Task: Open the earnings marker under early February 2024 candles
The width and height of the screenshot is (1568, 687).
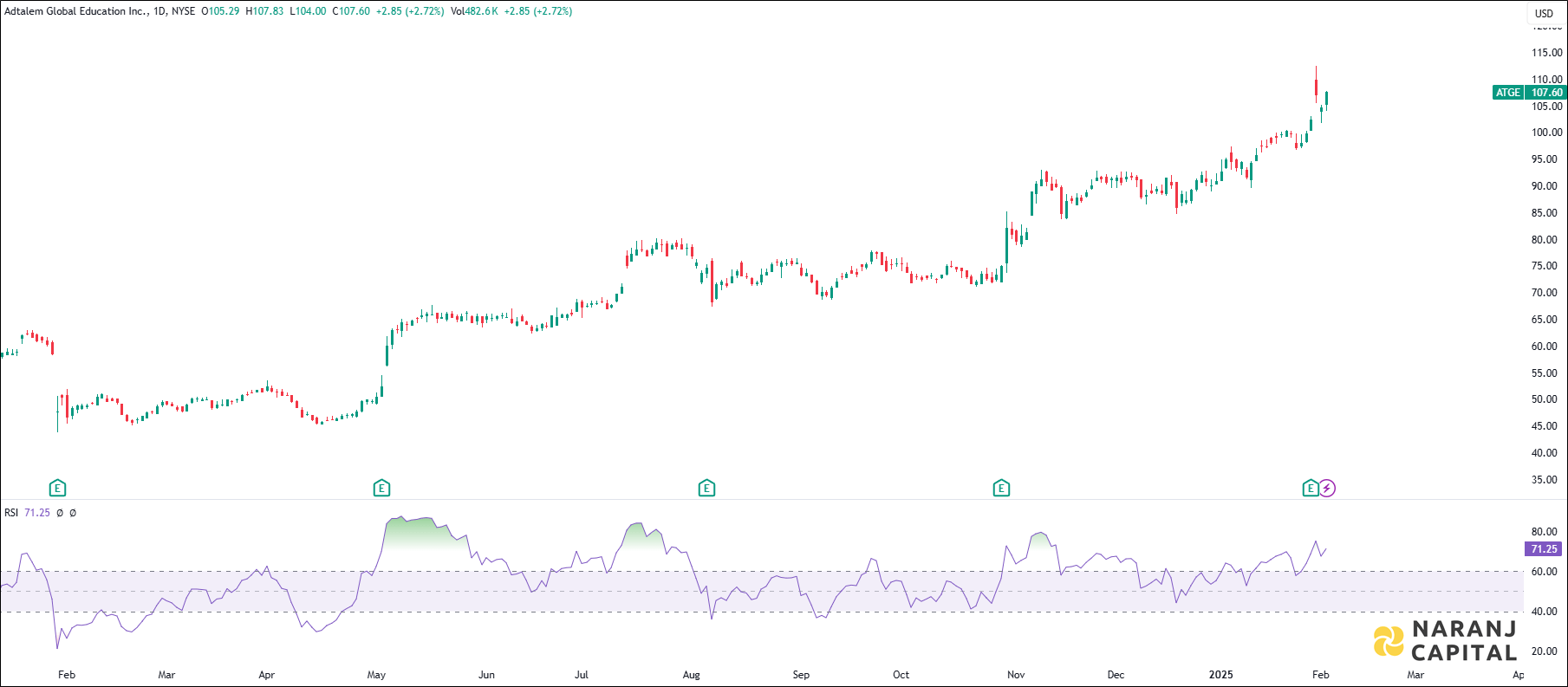Action: click(x=57, y=489)
